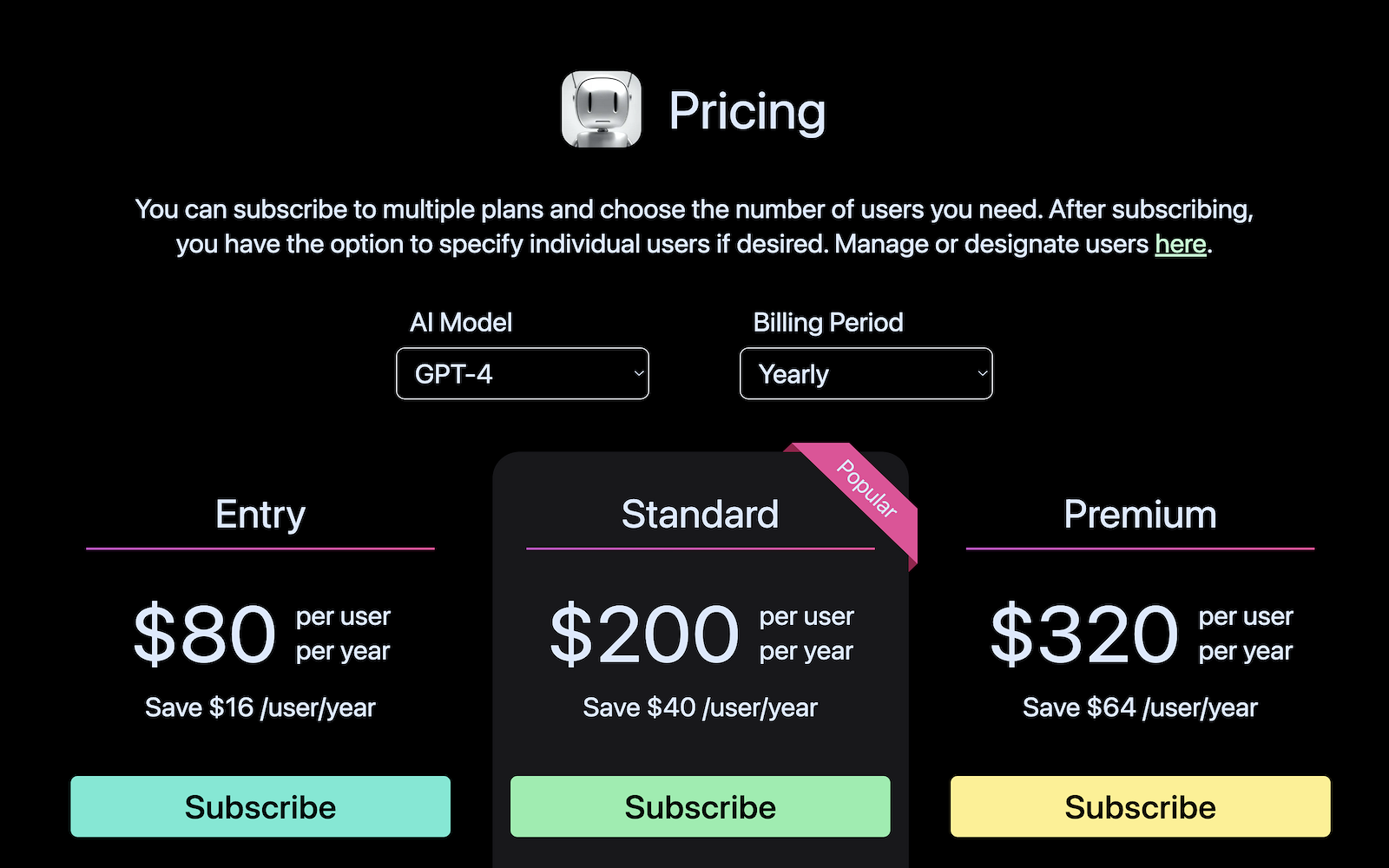The width and height of the screenshot is (1389, 868).
Task: Click the Pricing page heading
Action: (x=747, y=111)
